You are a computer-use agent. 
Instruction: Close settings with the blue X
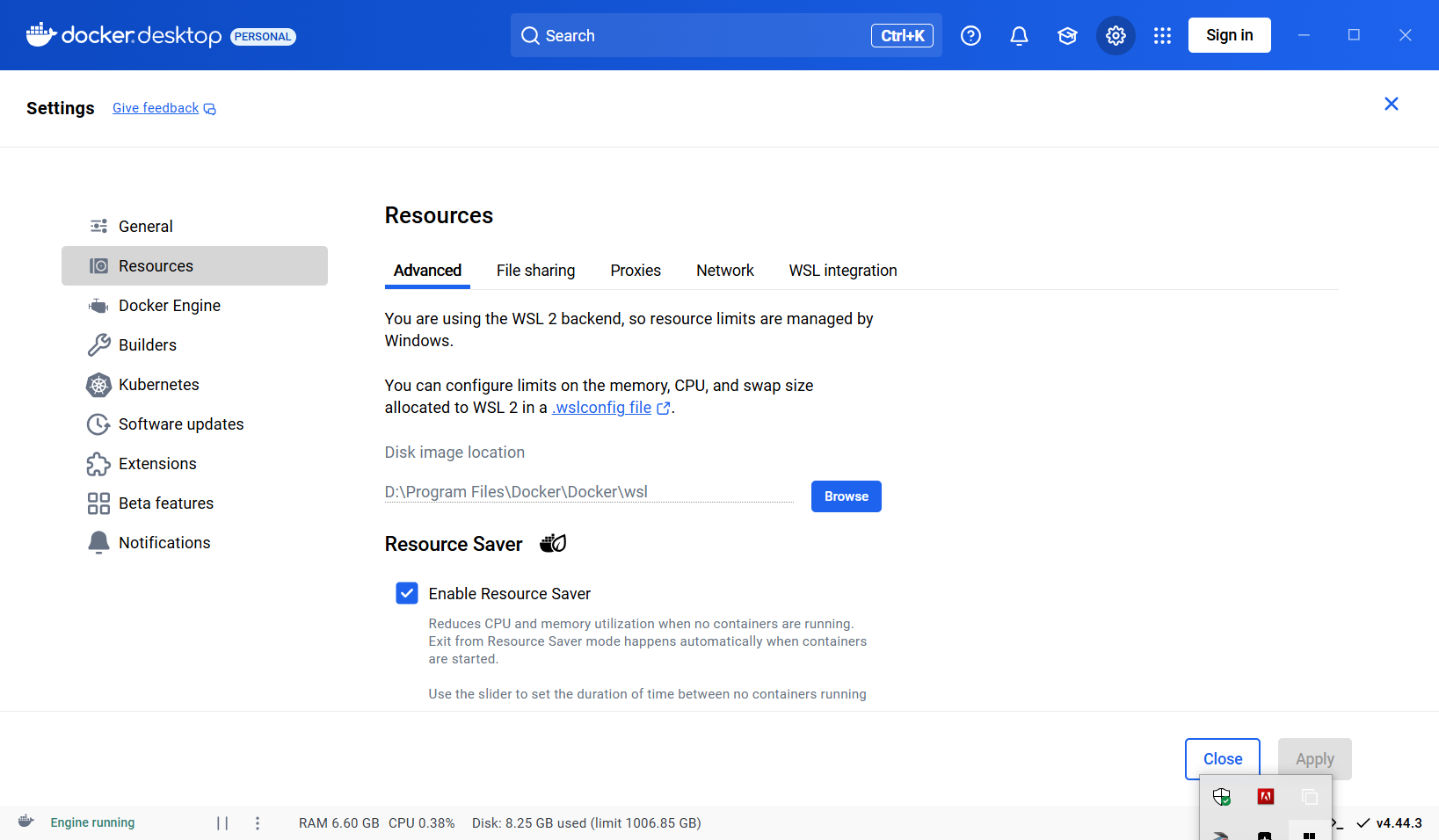[1392, 104]
